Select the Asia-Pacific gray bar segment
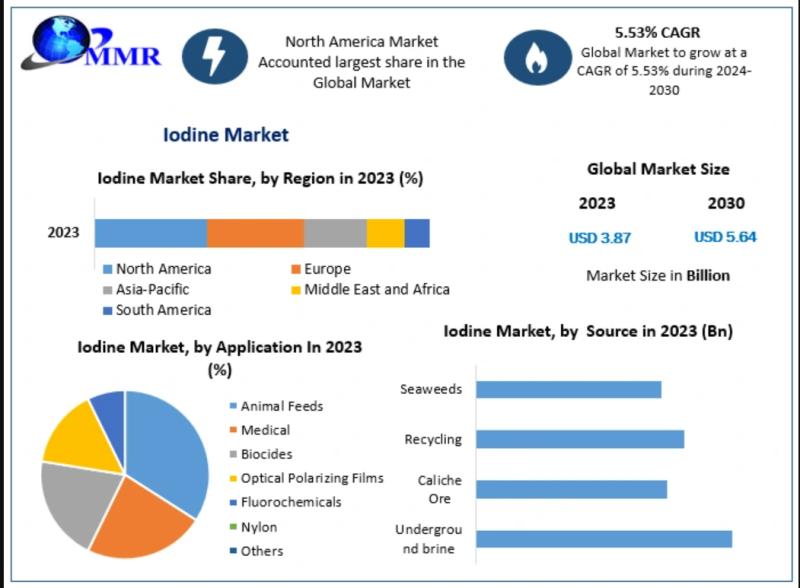This screenshot has width=800, height=588. (x=335, y=233)
